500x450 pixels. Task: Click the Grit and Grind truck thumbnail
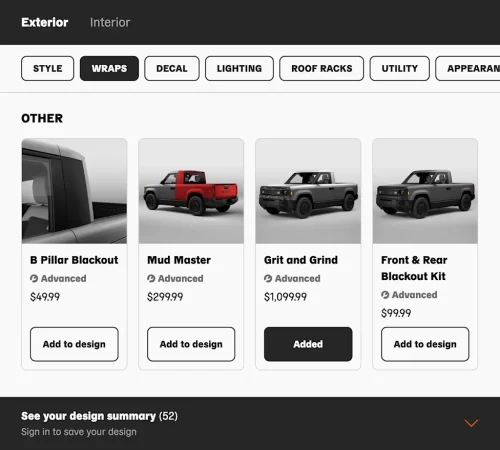[x=308, y=191]
